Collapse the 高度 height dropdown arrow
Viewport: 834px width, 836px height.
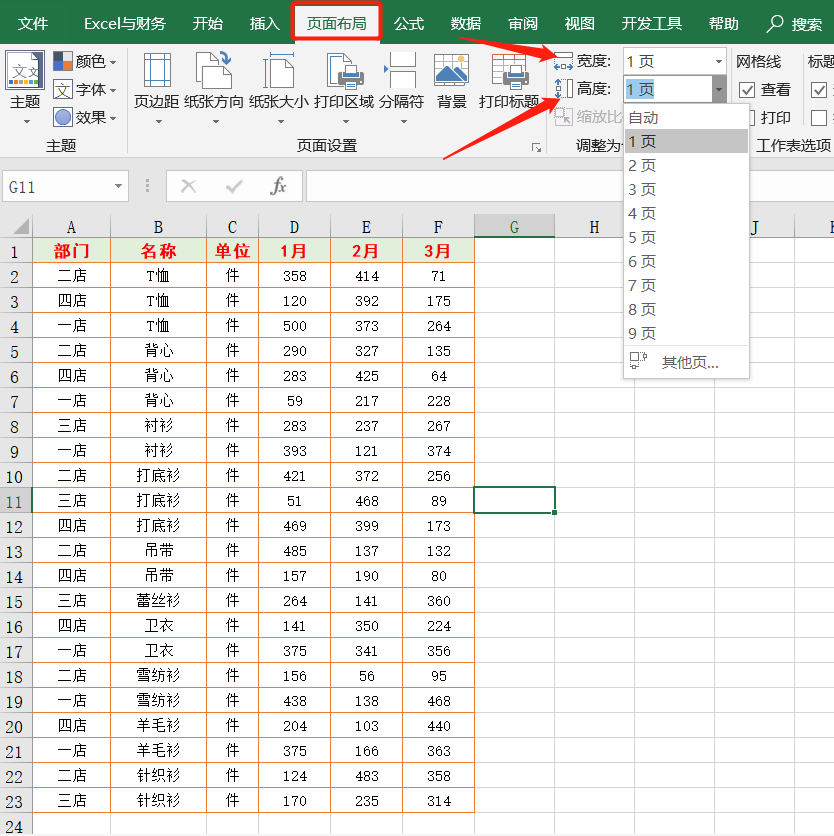[719, 89]
